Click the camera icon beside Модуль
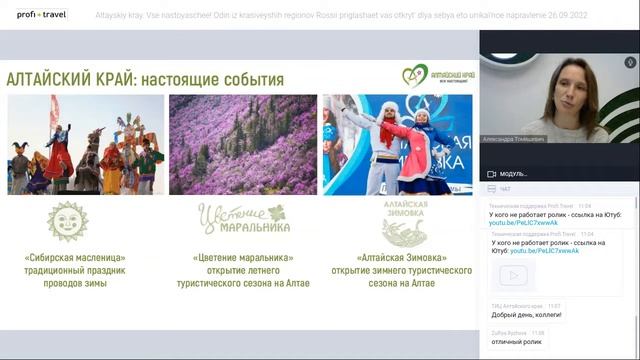 (x=491, y=174)
